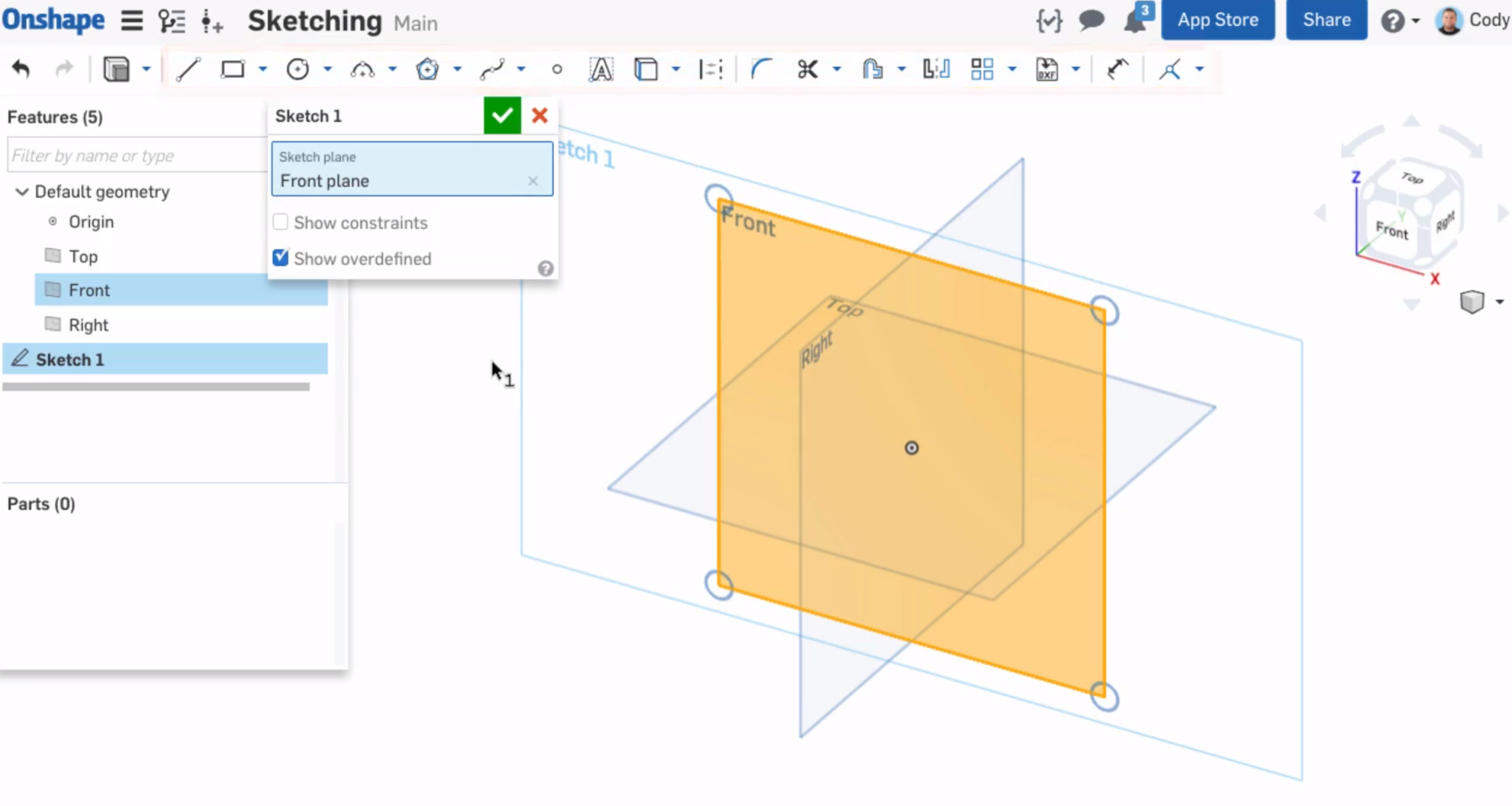The image size is (1512, 806).
Task: Select the Offset tool
Action: coord(873,69)
